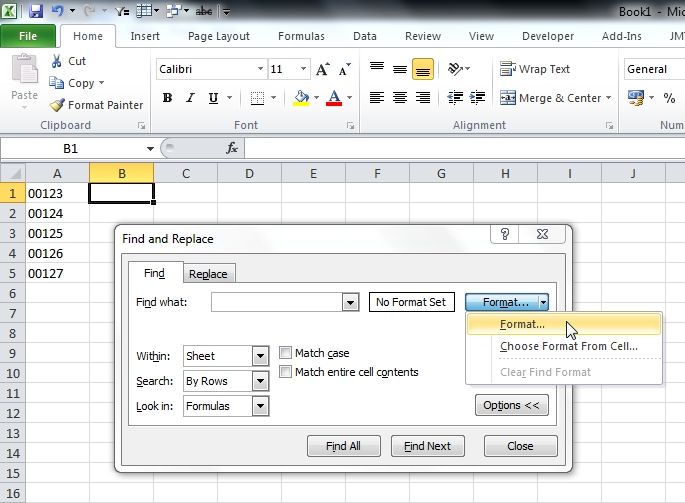Click Decrease Indent icon

point(455,97)
